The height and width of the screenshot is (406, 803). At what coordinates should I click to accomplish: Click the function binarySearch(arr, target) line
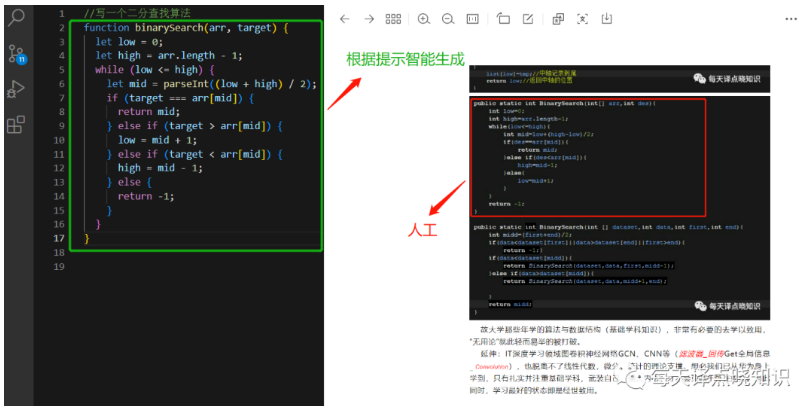click(x=186, y=28)
